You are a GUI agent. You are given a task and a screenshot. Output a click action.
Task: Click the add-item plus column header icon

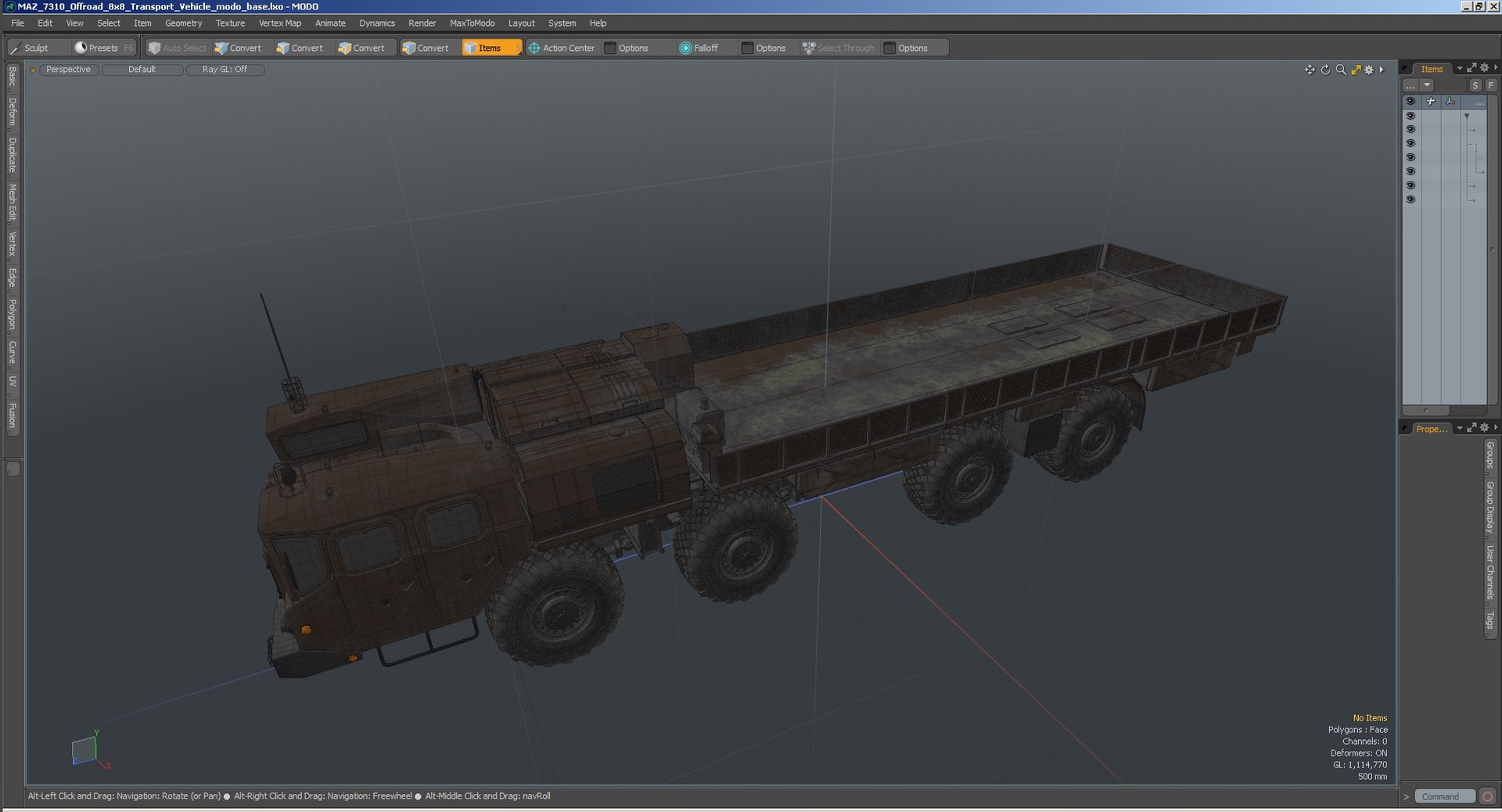[1431, 101]
